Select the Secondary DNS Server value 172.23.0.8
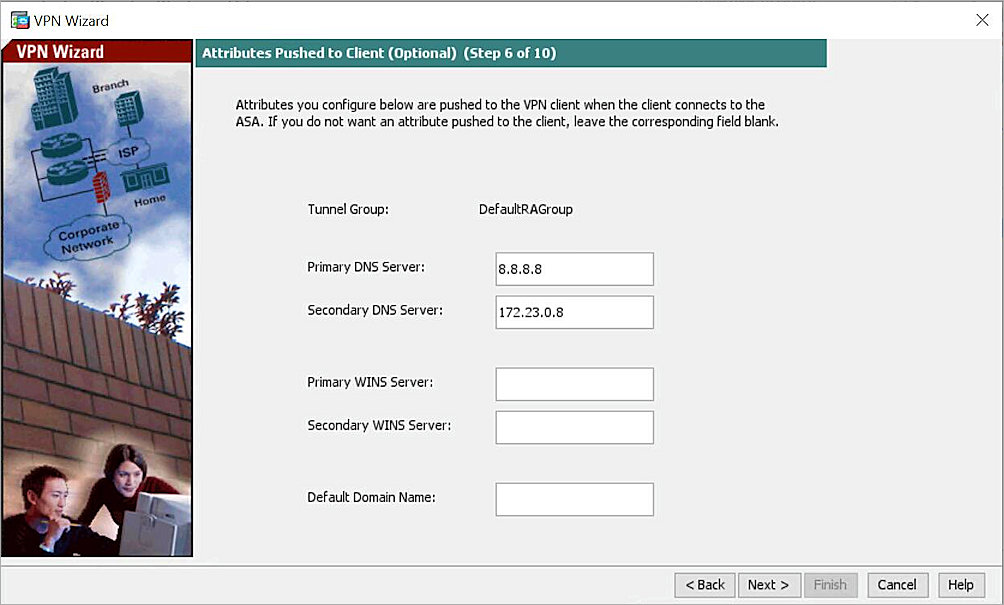This screenshot has height=605, width=1004. click(573, 311)
